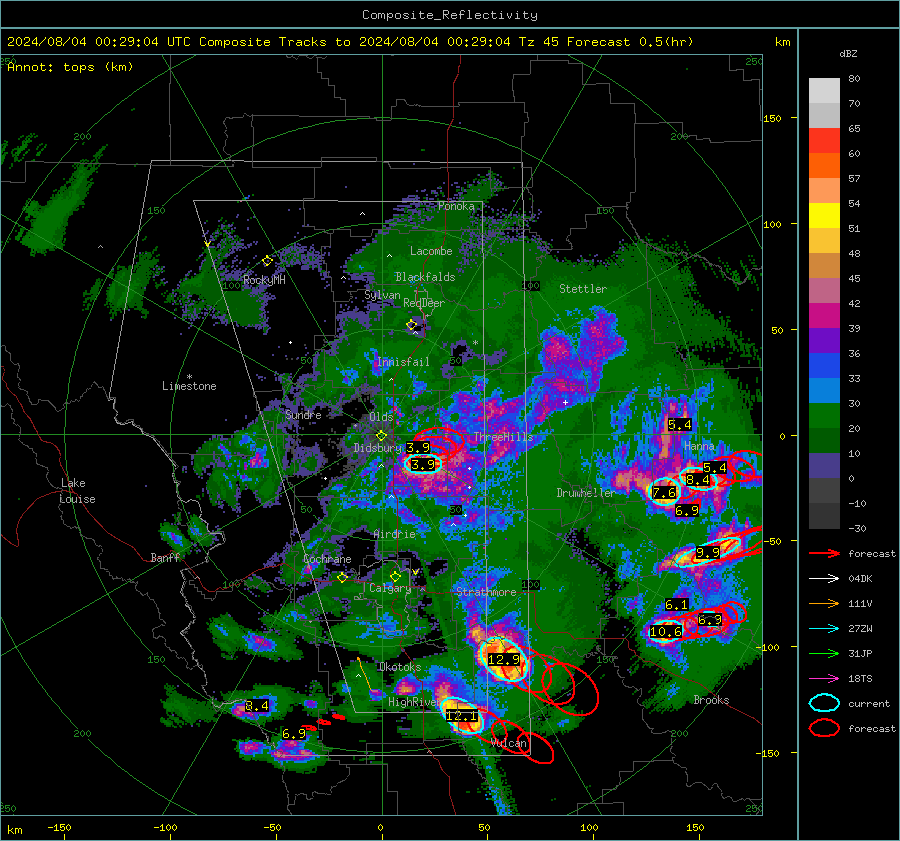Click the Calgary city label
This screenshot has width=900, height=841.
390,588
